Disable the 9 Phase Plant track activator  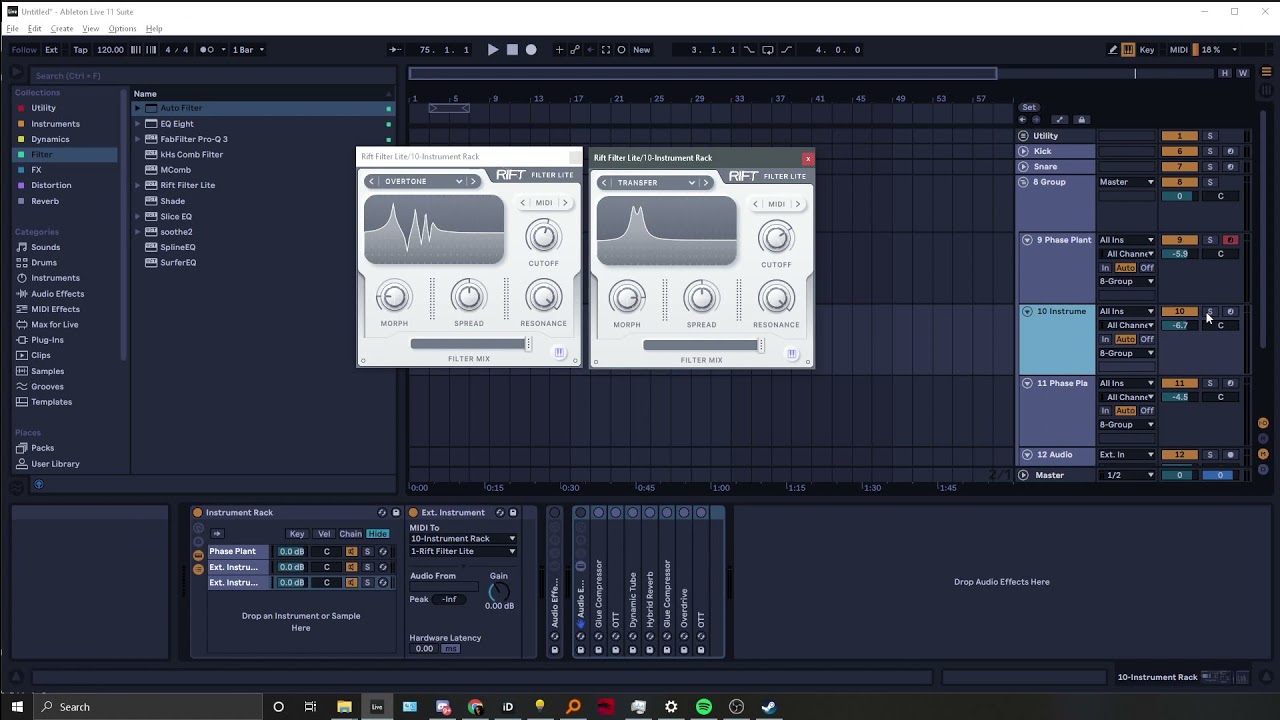pos(1180,240)
